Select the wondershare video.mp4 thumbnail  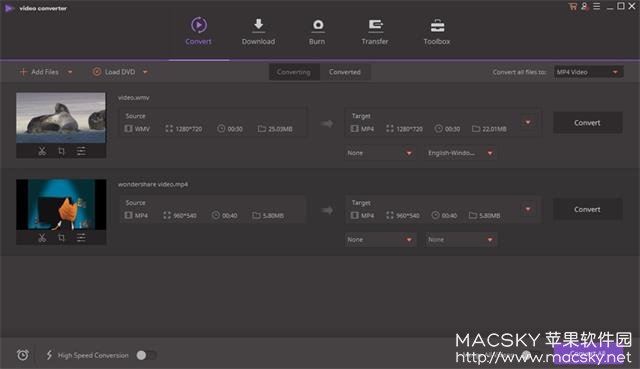coord(61,205)
